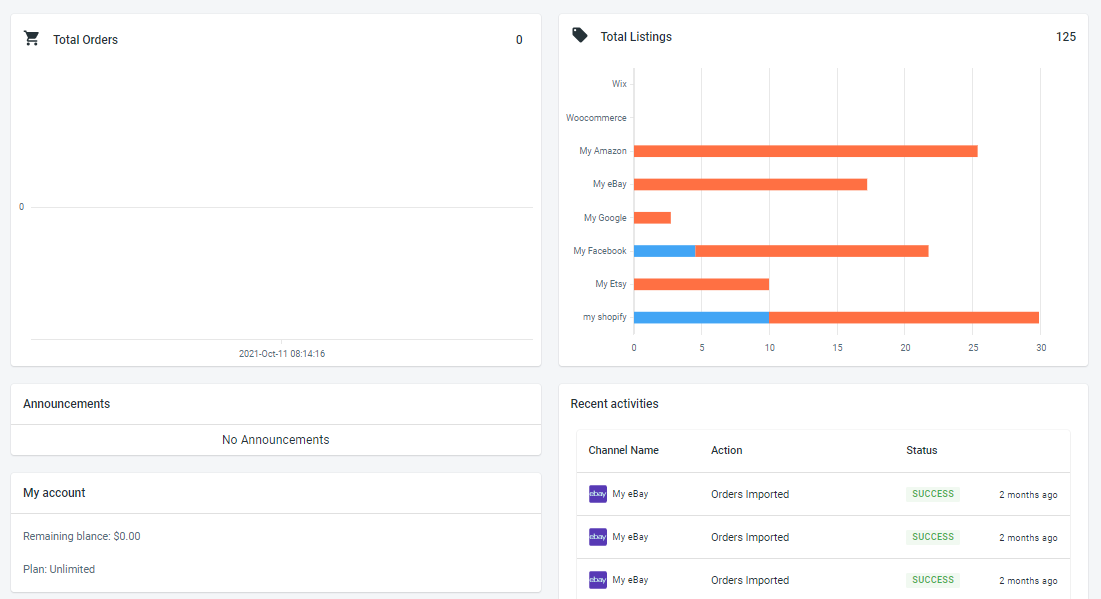Click the My Amazon axis label
This screenshot has height=599, width=1101.
pyautogui.click(x=602, y=151)
